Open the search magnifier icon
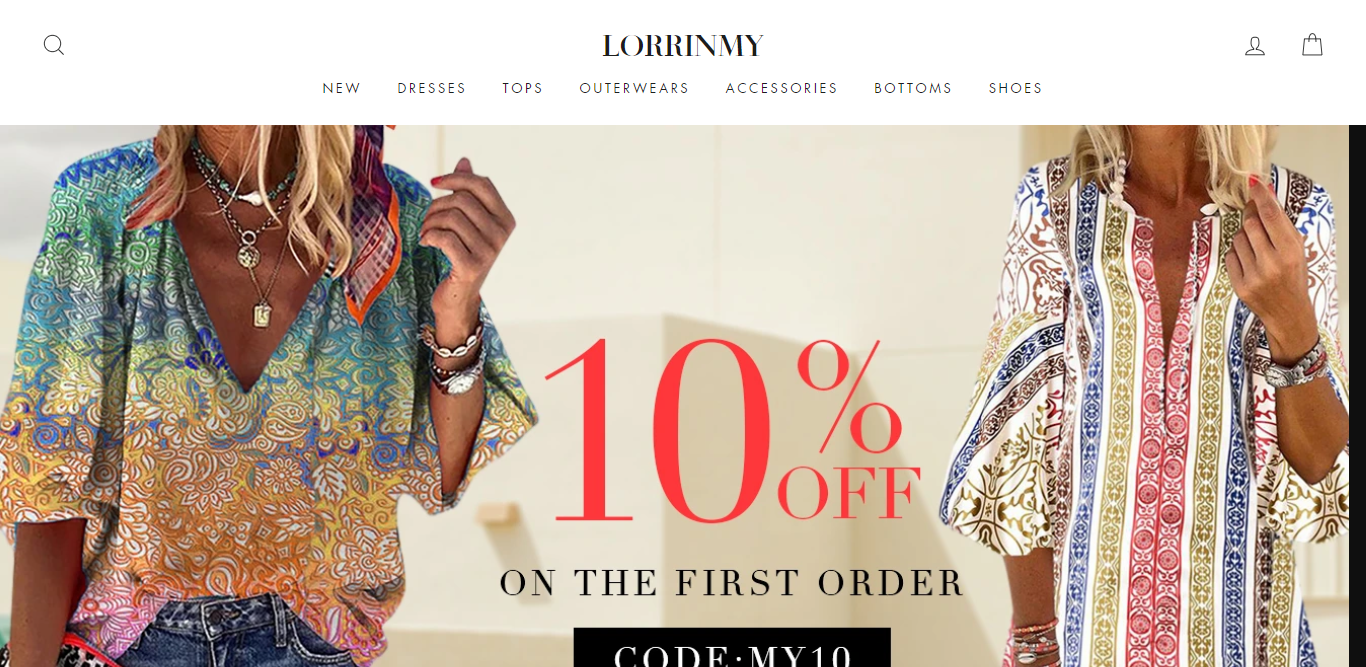 [x=54, y=45]
